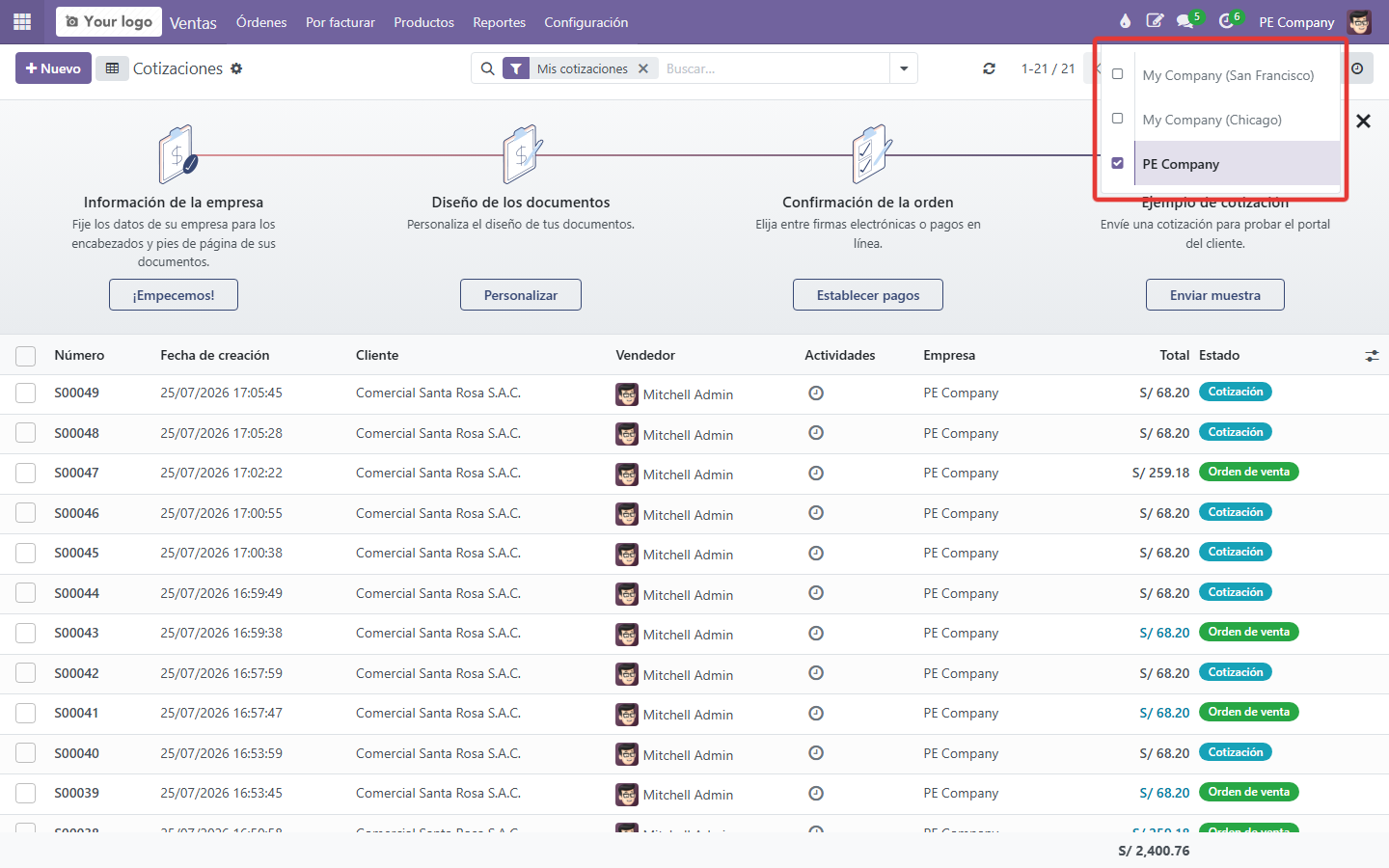Click the search magnifier icon
1389x868 pixels.
(x=487, y=68)
